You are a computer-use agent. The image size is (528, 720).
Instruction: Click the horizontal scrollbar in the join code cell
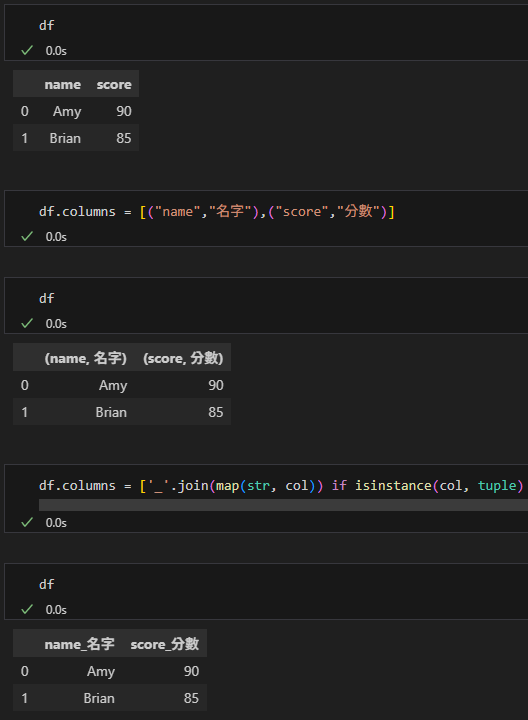(283, 505)
